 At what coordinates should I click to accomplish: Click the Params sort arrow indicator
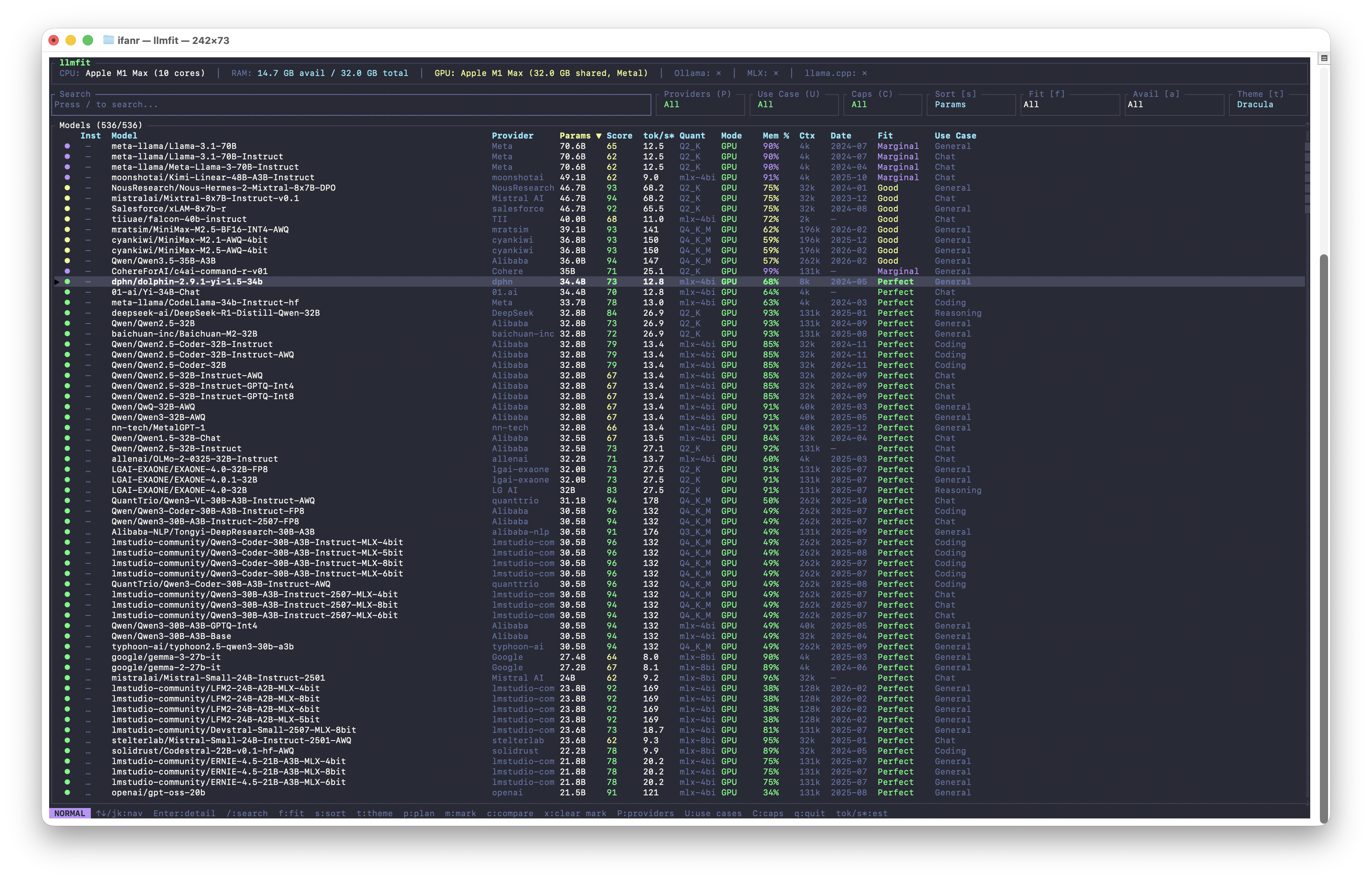599,136
